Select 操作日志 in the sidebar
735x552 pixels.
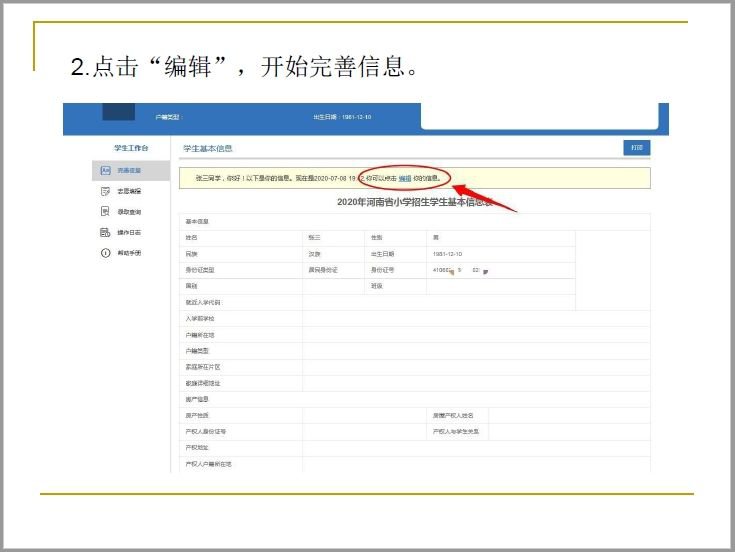(128, 232)
